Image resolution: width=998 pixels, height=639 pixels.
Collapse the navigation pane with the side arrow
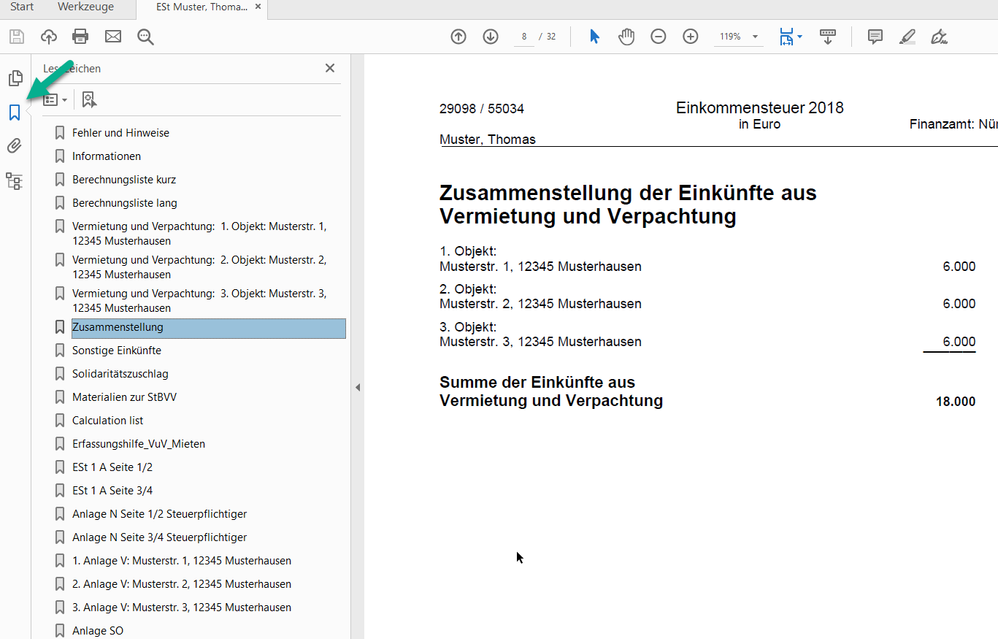[358, 387]
